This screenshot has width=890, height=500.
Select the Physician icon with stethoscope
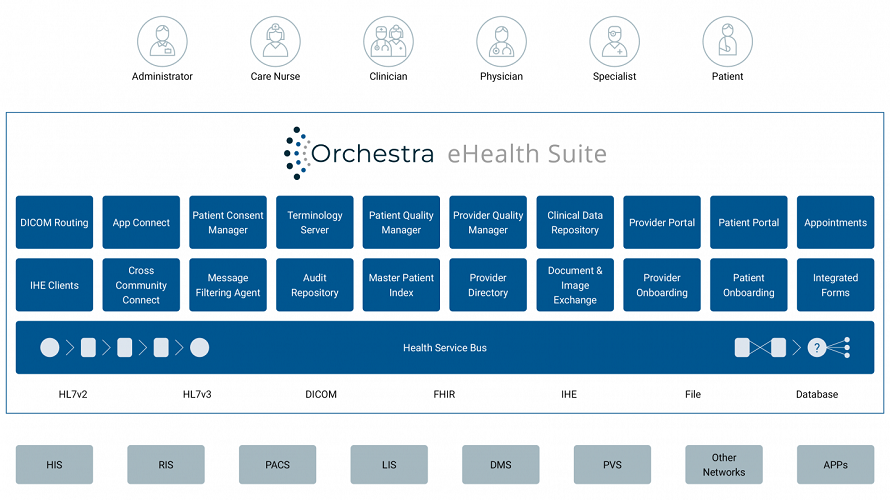501,41
